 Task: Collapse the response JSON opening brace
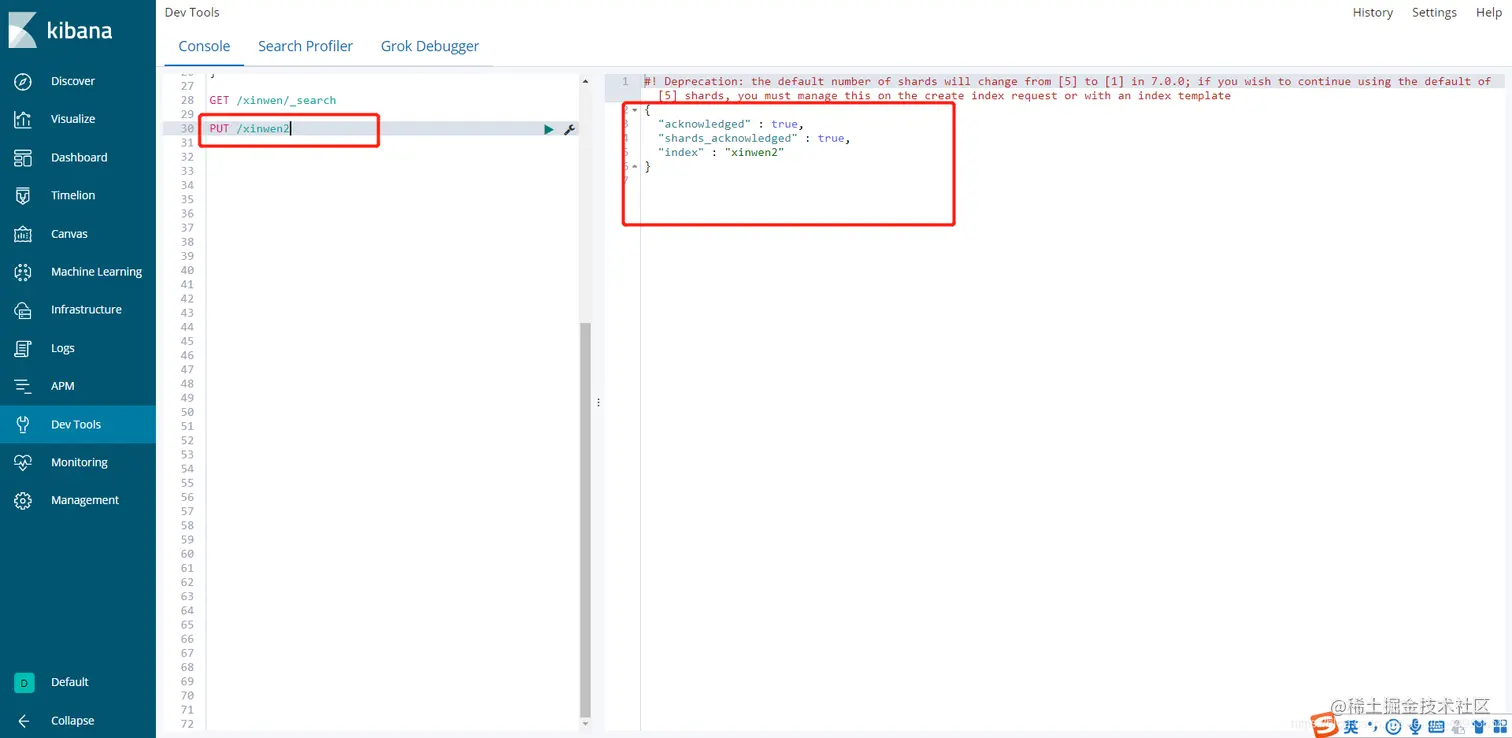(x=634, y=110)
